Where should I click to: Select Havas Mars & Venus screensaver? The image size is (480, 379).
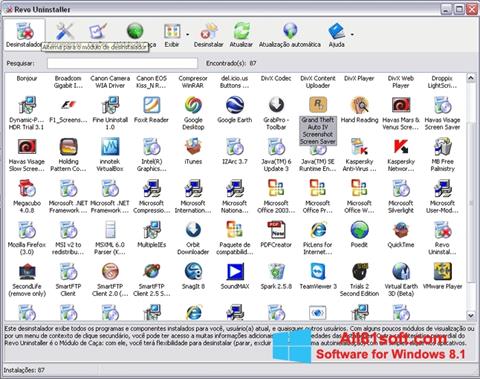click(401, 113)
